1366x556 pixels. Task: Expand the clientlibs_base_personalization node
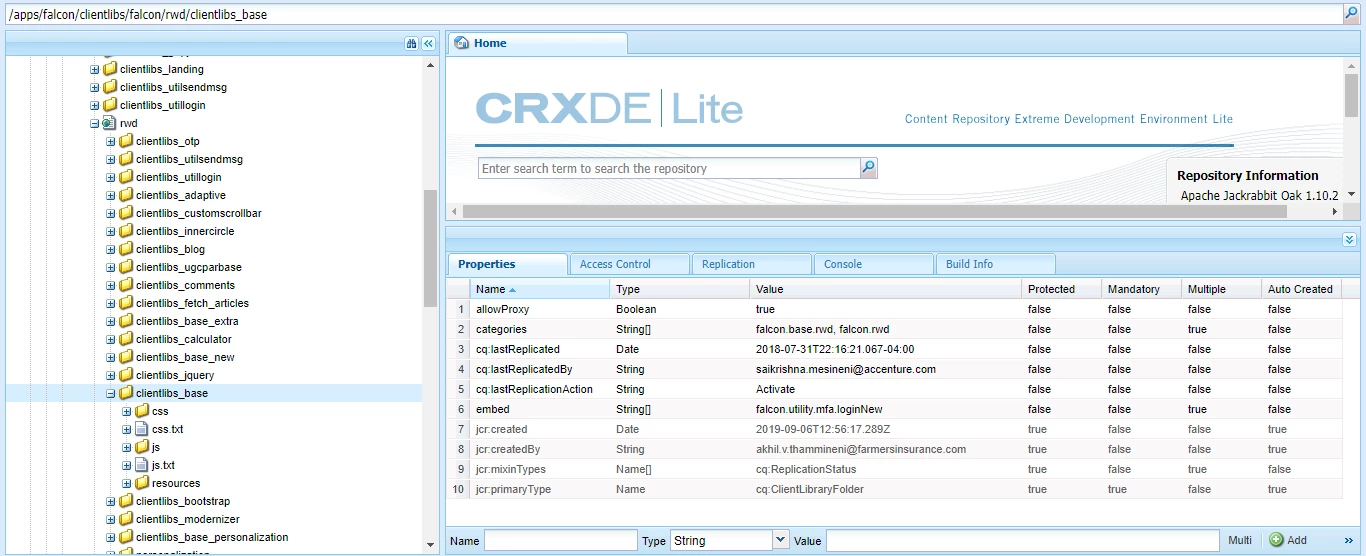click(111, 537)
